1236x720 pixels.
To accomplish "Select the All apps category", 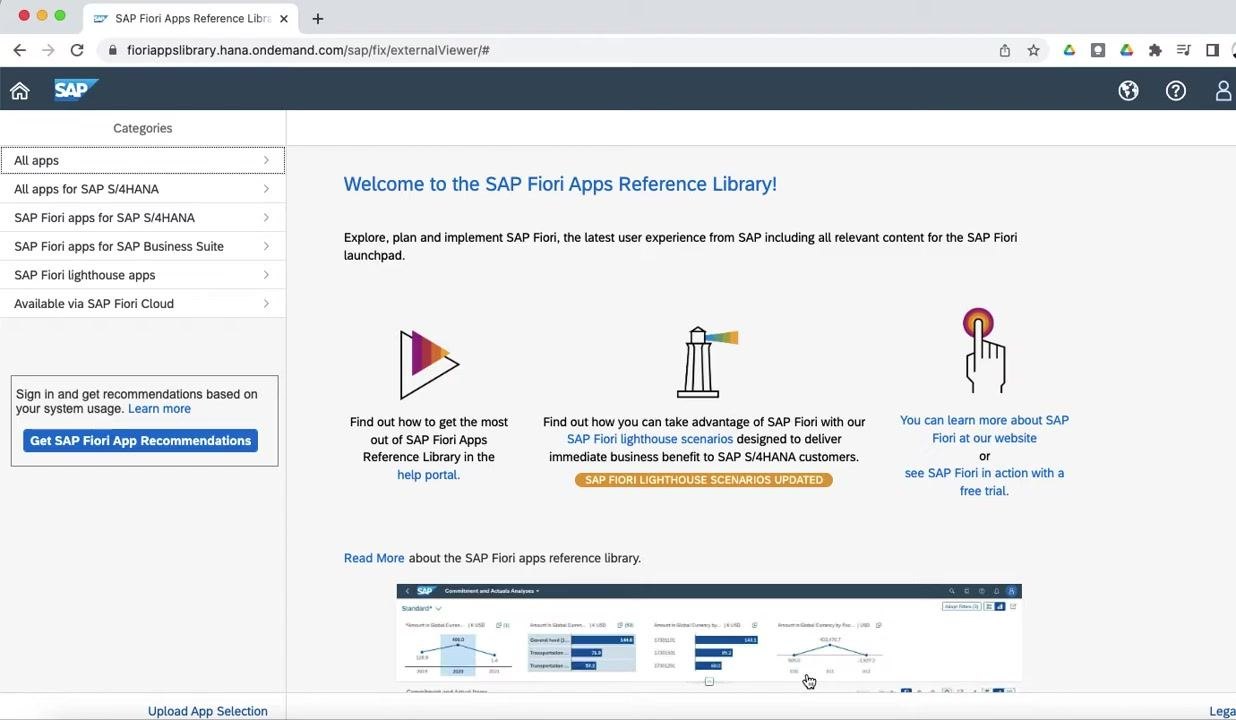I will click(x=143, y=160).
